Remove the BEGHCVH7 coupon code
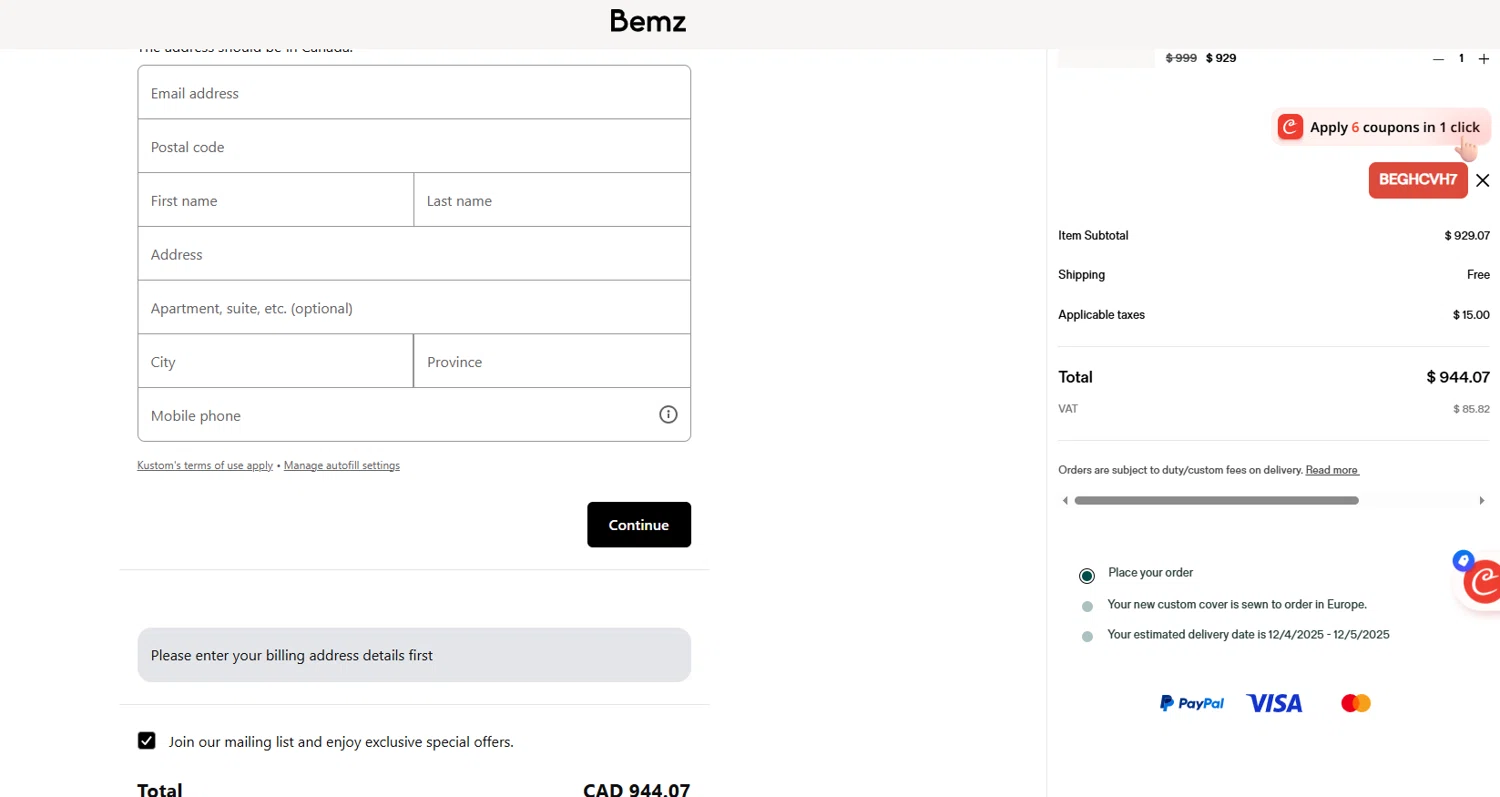Viewport: 1500px width, 797px height. click(x=1482, y=180)
